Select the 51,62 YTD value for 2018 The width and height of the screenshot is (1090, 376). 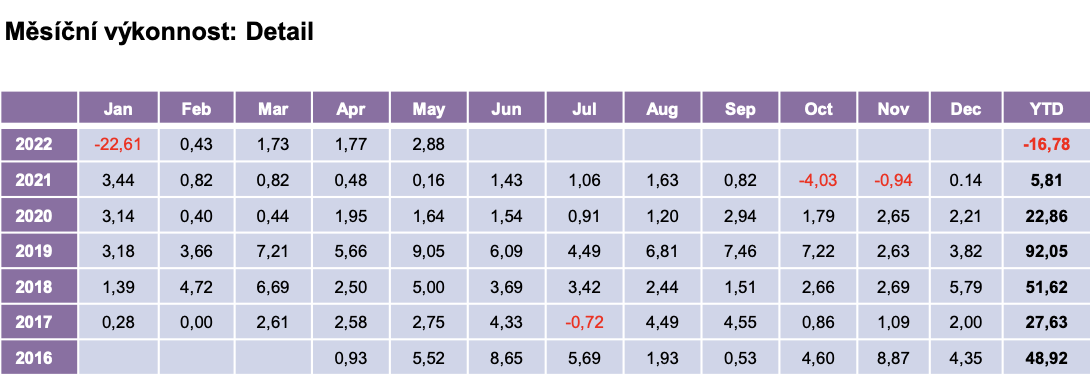(x=1047, y=286)
